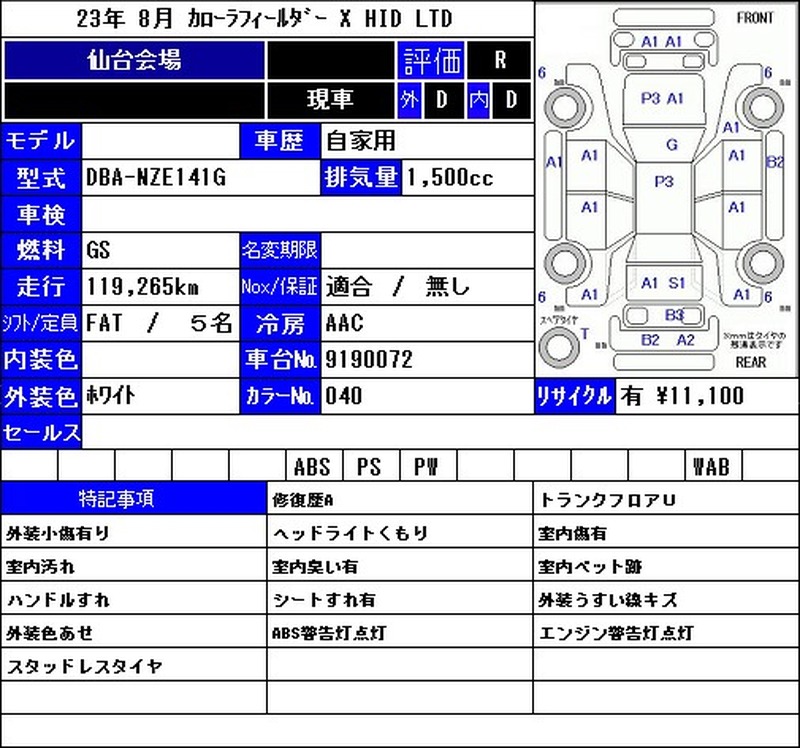Click the 型式 label

41,178
